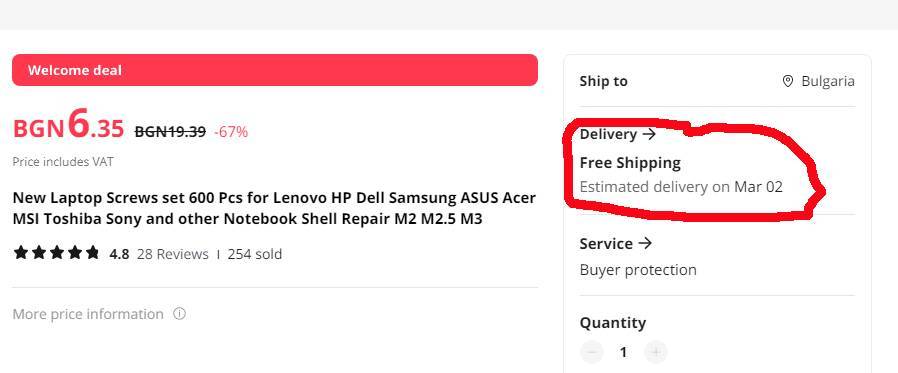Click the Welcome deal banner
The width and height of the screenshot is (898, 373).
coord(275,70)
